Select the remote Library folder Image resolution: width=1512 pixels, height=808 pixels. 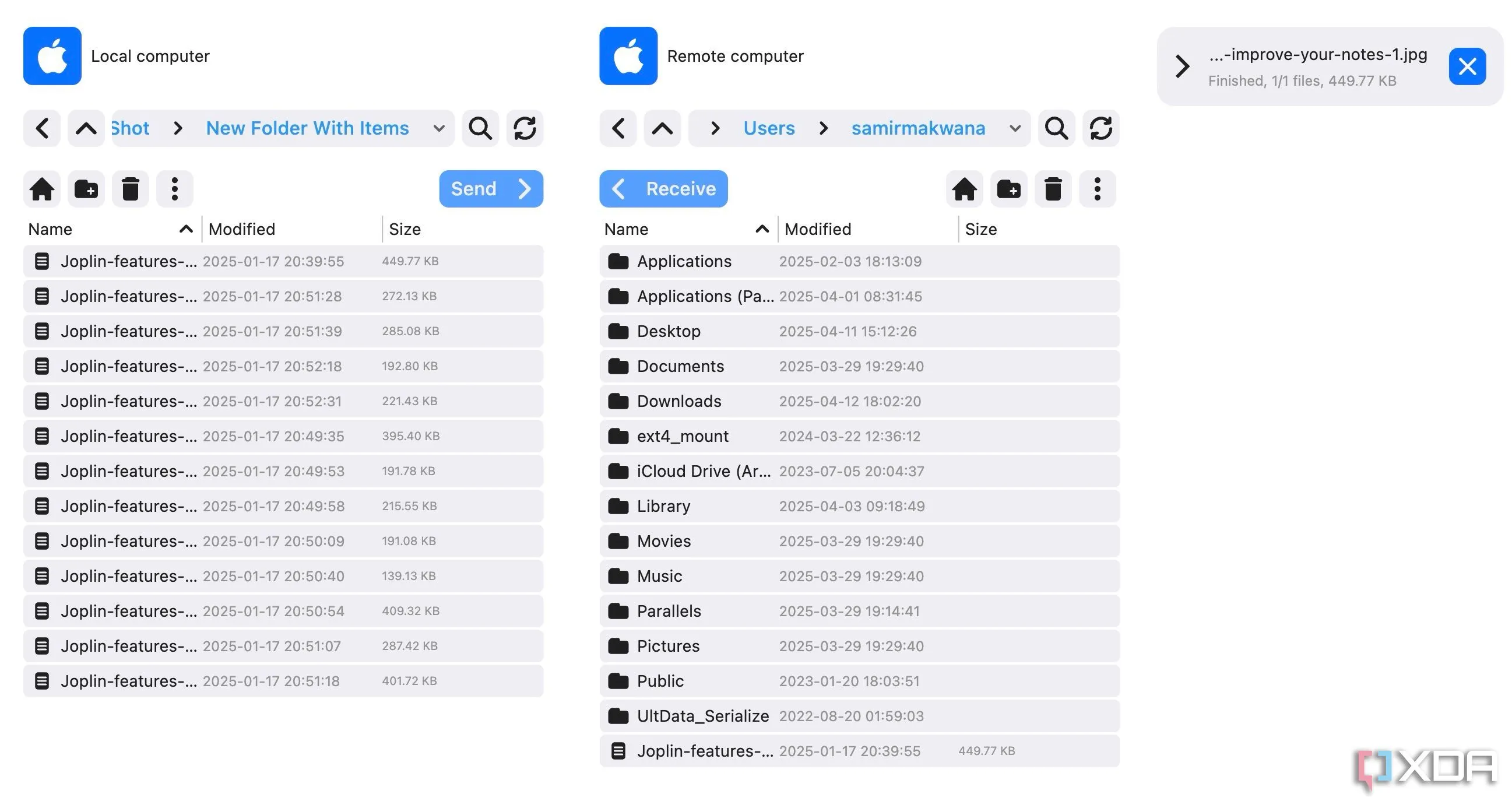click(860, 506)
